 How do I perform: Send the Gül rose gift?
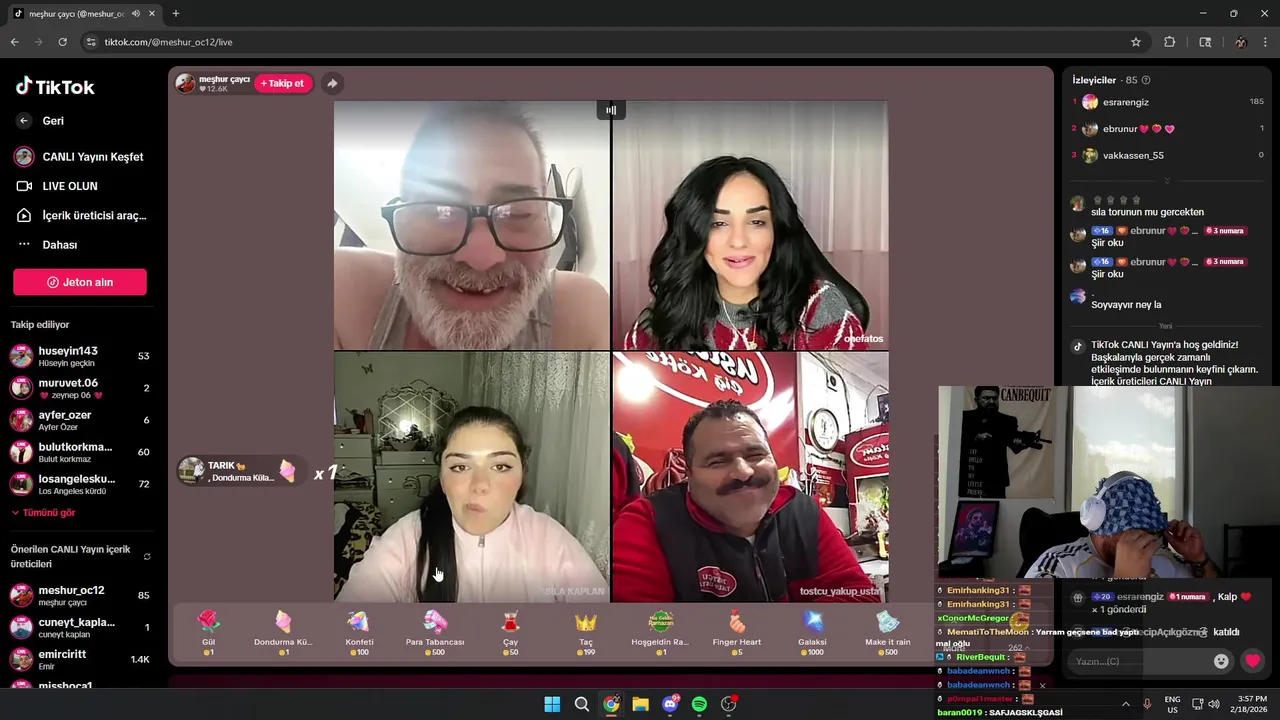(x=208, y=632)
